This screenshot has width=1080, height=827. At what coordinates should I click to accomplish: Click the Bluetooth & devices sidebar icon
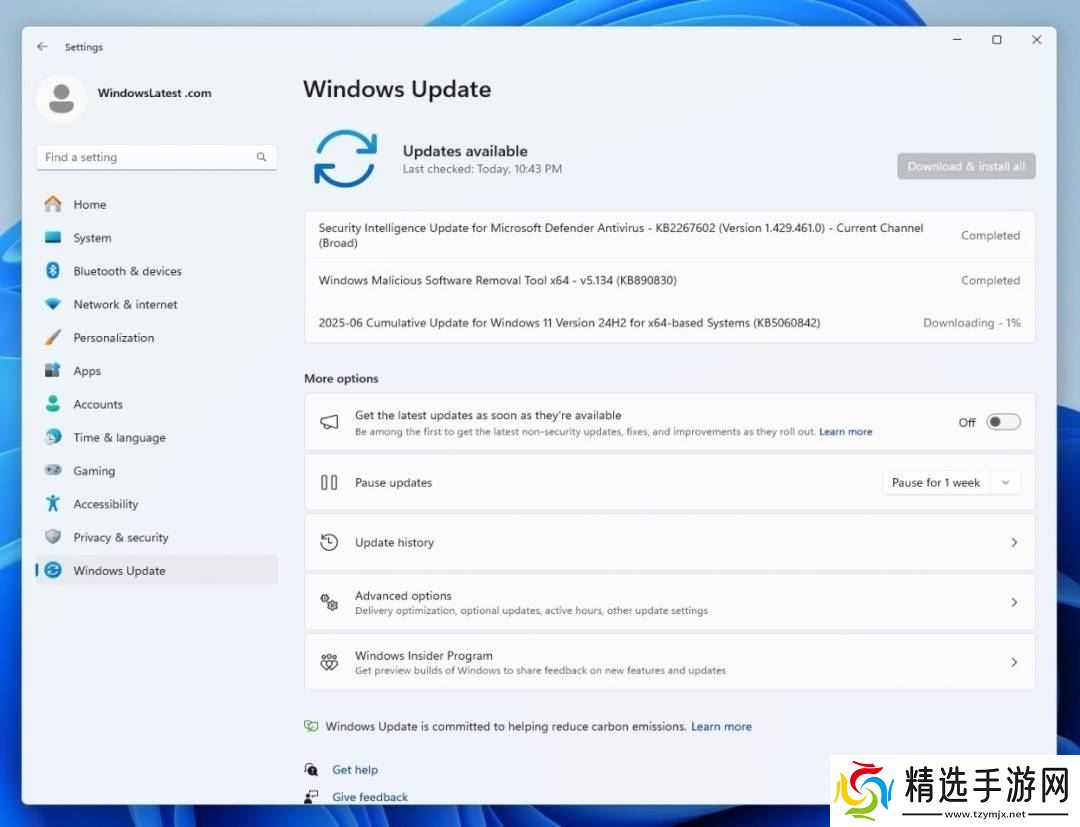(x=53, y=271)
